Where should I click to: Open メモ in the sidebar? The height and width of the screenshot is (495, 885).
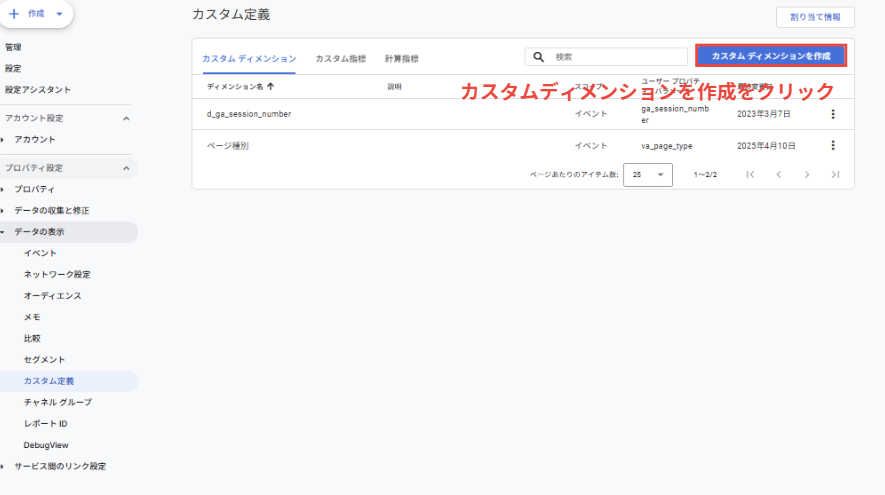32,317
